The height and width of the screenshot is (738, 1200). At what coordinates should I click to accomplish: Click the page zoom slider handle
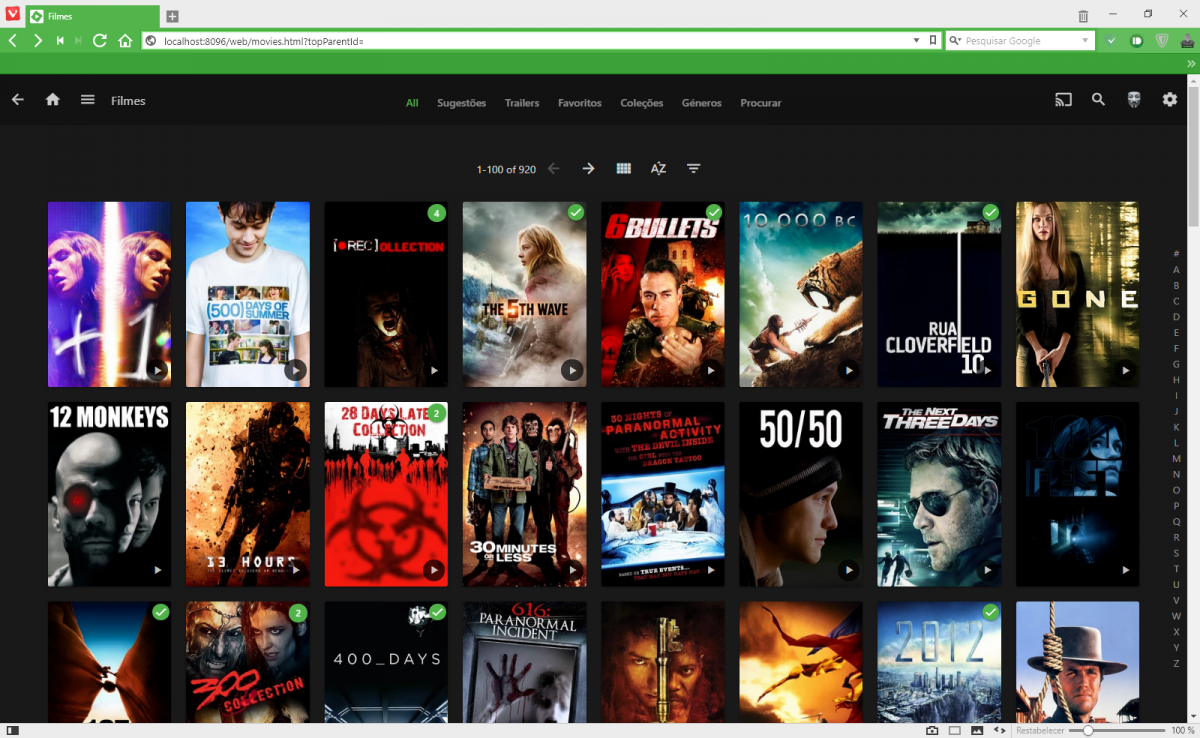point(1088,731)
